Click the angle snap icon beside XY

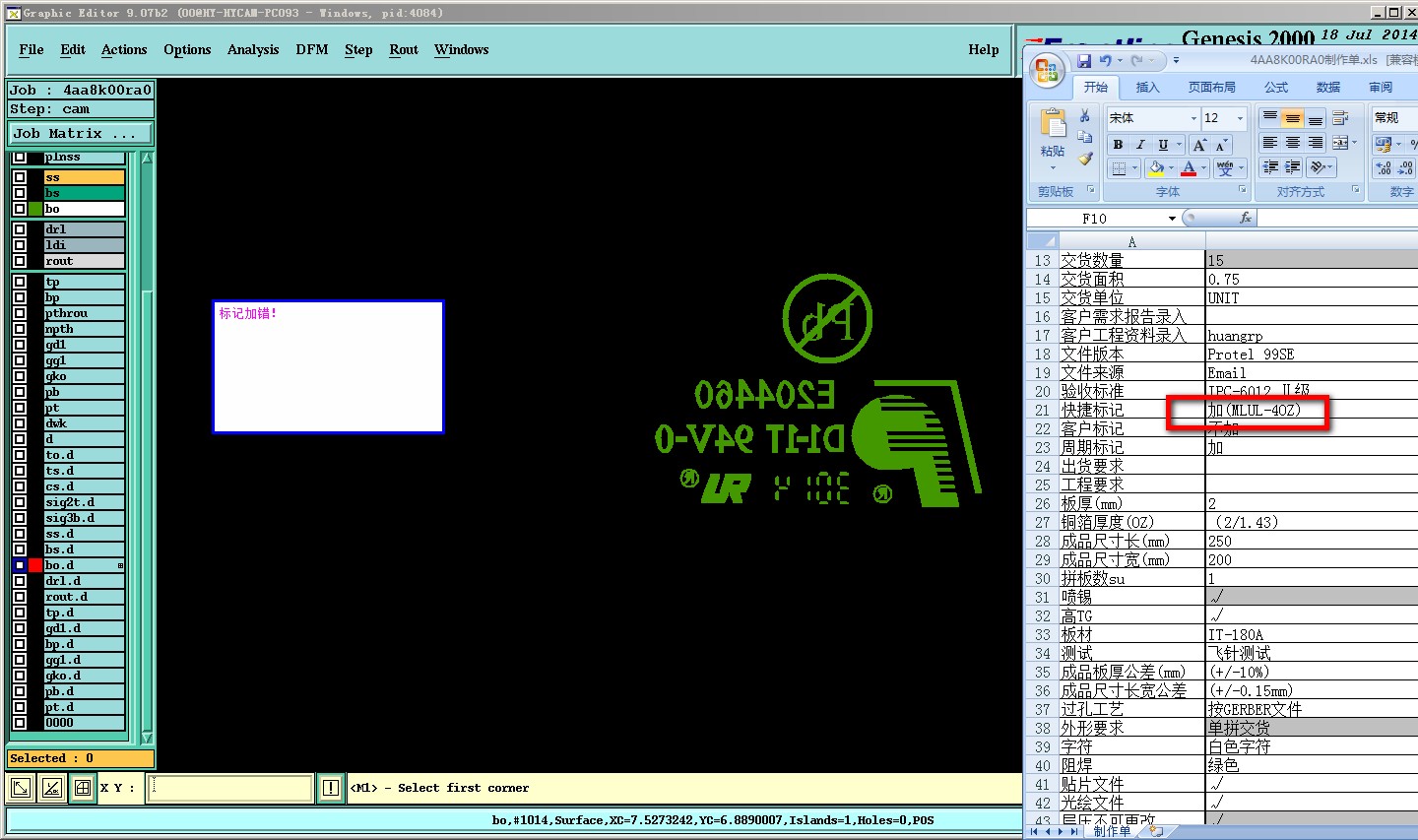click(x=51, y=788)
